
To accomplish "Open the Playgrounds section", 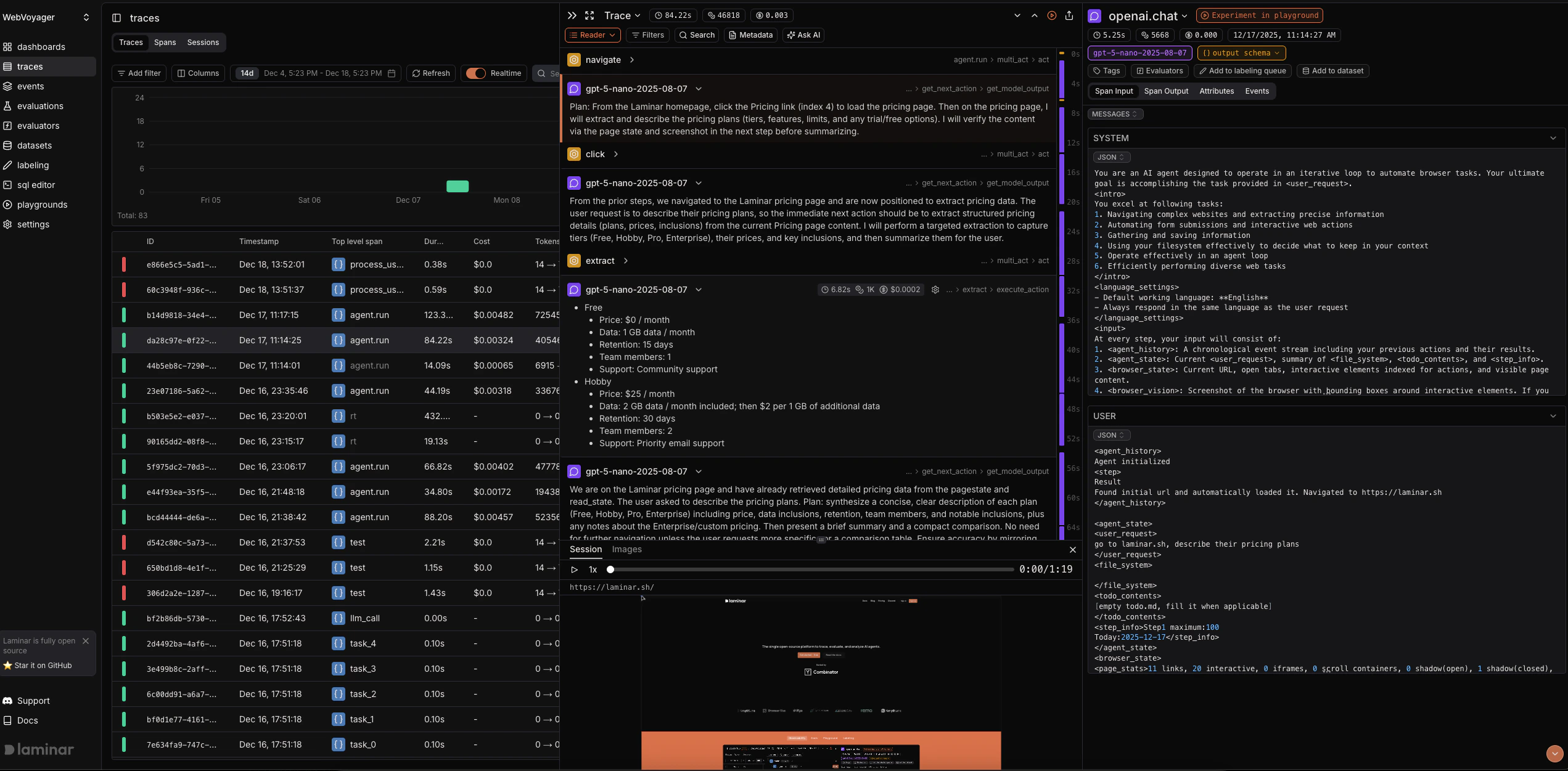I will click(x=42, y=205).
